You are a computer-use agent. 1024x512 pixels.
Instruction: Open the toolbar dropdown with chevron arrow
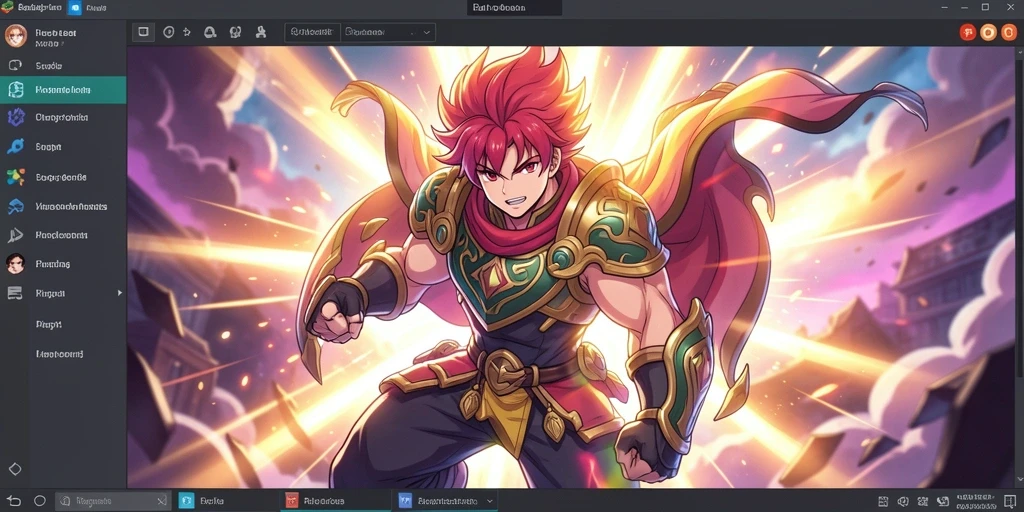388,32
